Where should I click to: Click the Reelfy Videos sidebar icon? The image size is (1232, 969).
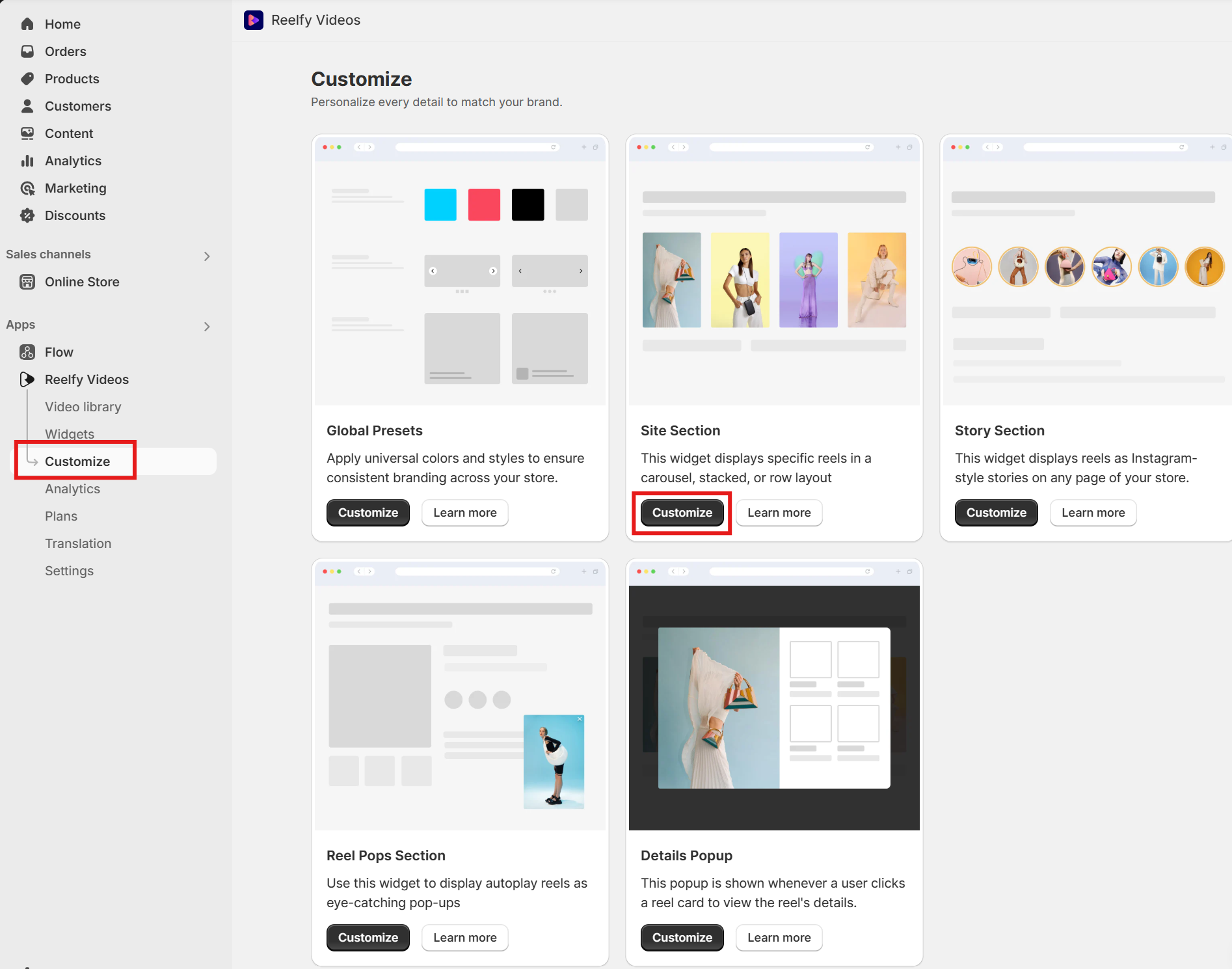(x=27, y=379)
